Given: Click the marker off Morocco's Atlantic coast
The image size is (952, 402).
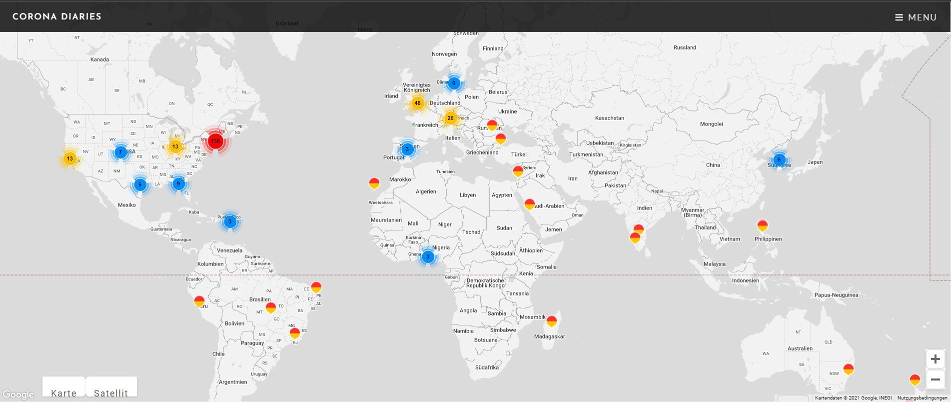Looking at the screenshot, I should 375,183.
